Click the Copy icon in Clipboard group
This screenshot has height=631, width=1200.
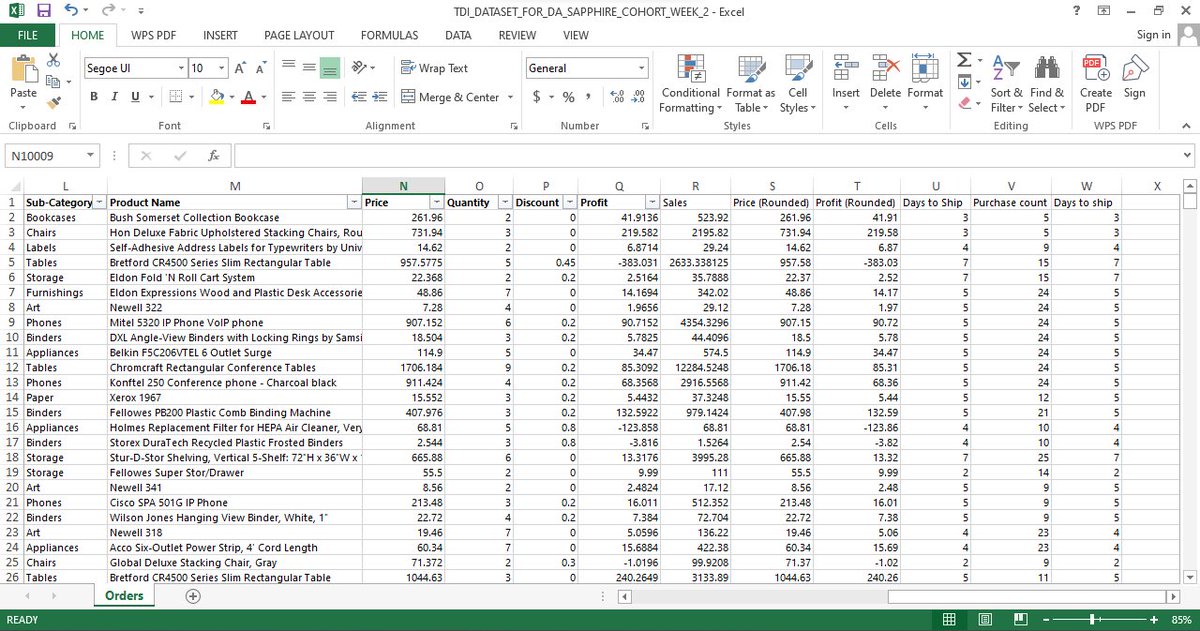(53, 81)
